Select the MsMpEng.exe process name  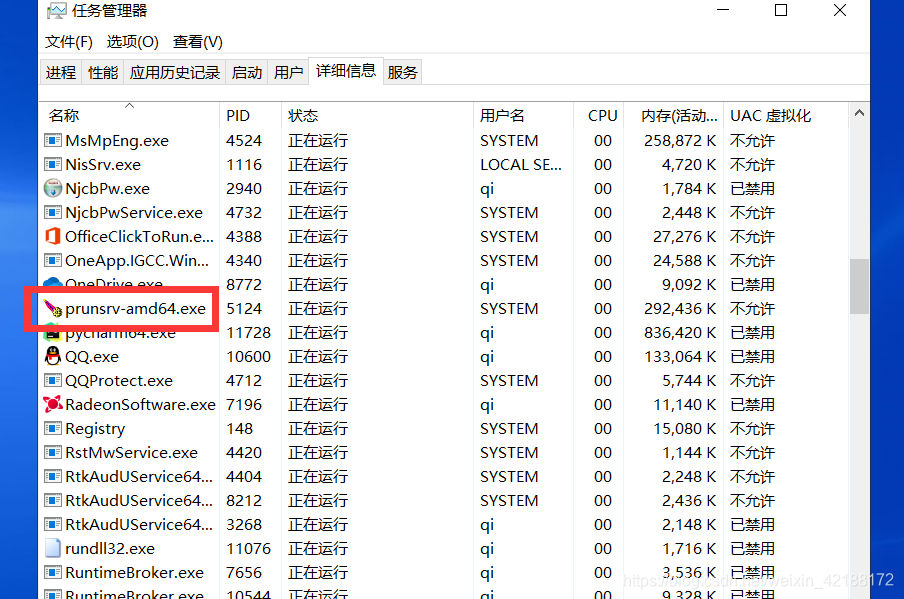coord(117,140)
